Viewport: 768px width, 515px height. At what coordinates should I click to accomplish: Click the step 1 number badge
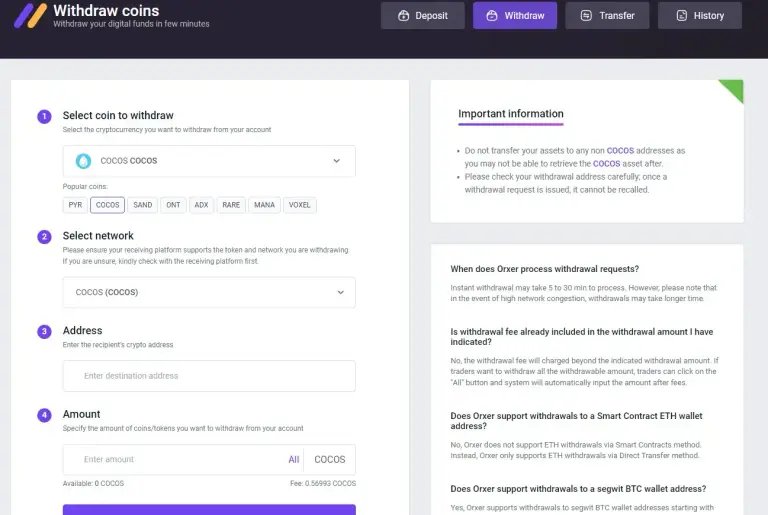click(x=44, y=117)
